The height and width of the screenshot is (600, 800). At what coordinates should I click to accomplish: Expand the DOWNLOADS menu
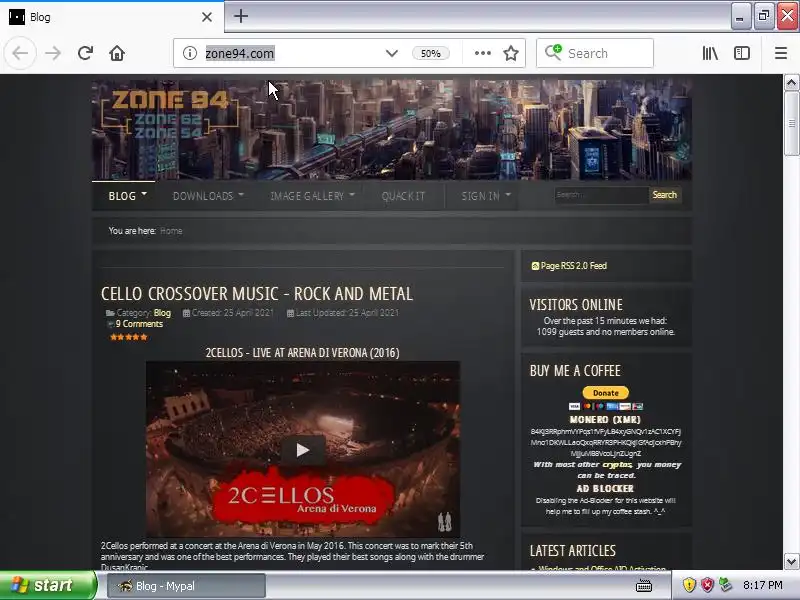coord(208,196)
